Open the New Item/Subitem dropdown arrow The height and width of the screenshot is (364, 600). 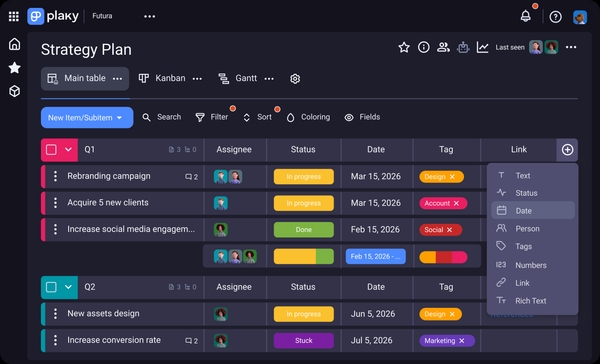click(x=119, y=118)
